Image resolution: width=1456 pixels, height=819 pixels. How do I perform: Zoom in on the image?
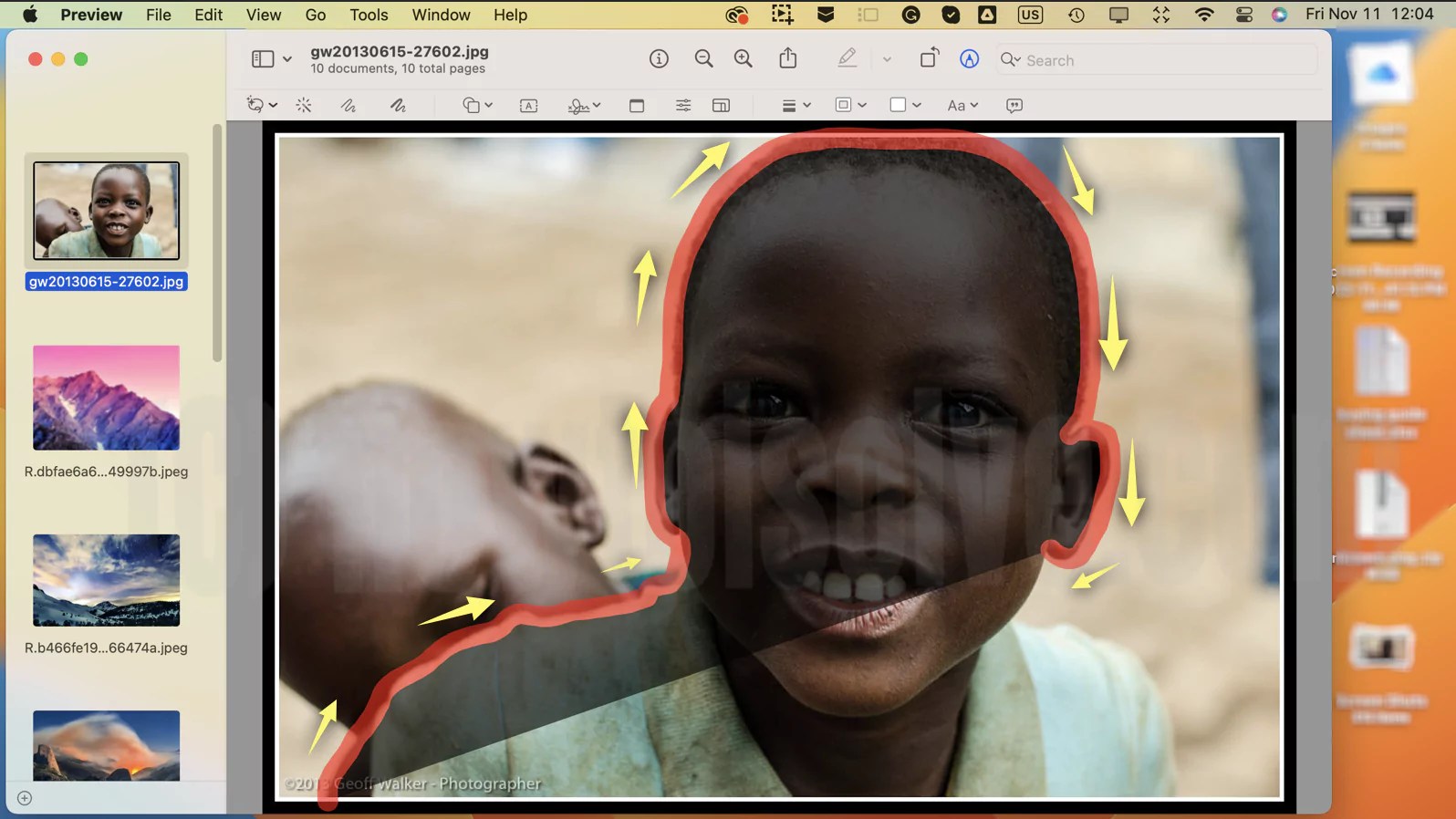click(744, 59)
